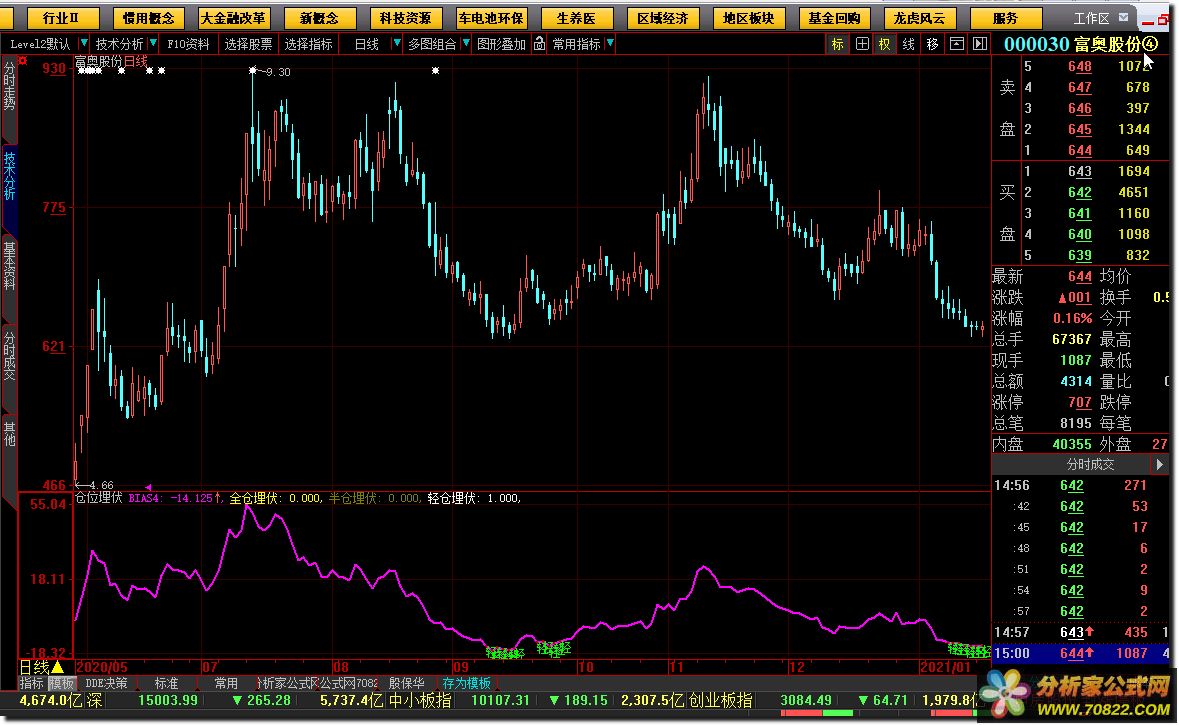Click the stock title 000030 富奥股份
The image size is (1179, 725).
[1080, 44]
